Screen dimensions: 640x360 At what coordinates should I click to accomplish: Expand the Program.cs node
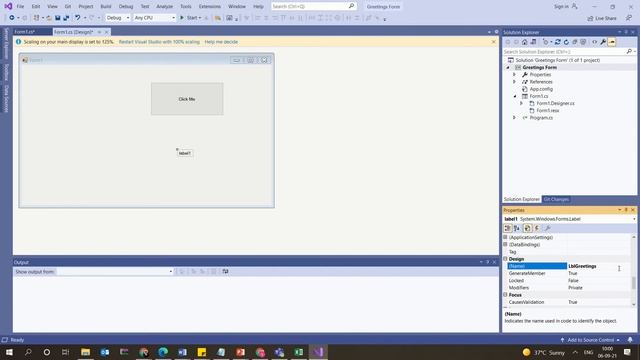514,118
